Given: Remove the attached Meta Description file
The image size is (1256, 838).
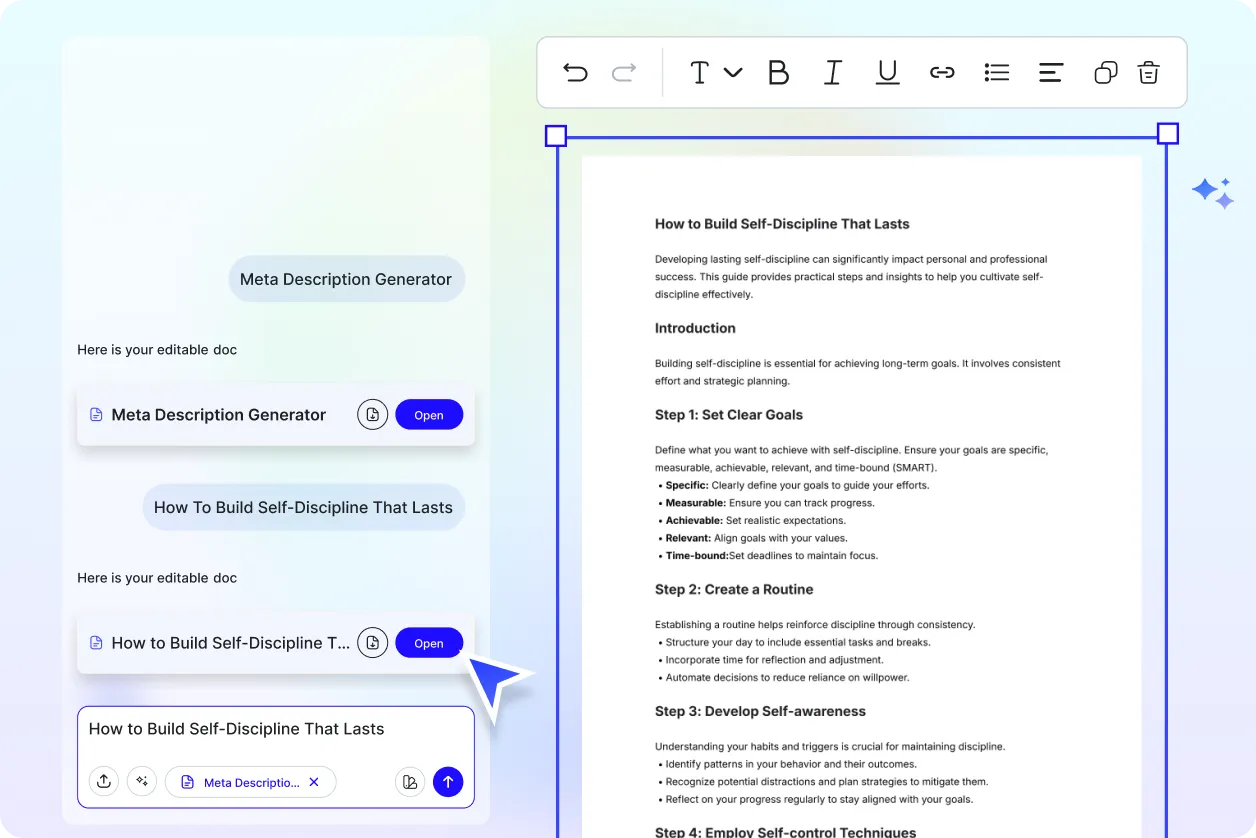Looking at the screenshot, I should click(x=314, y=782).
